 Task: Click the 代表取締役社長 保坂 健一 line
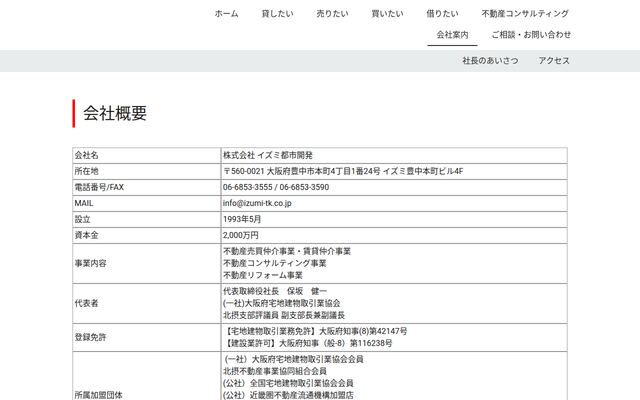[275, 291]
